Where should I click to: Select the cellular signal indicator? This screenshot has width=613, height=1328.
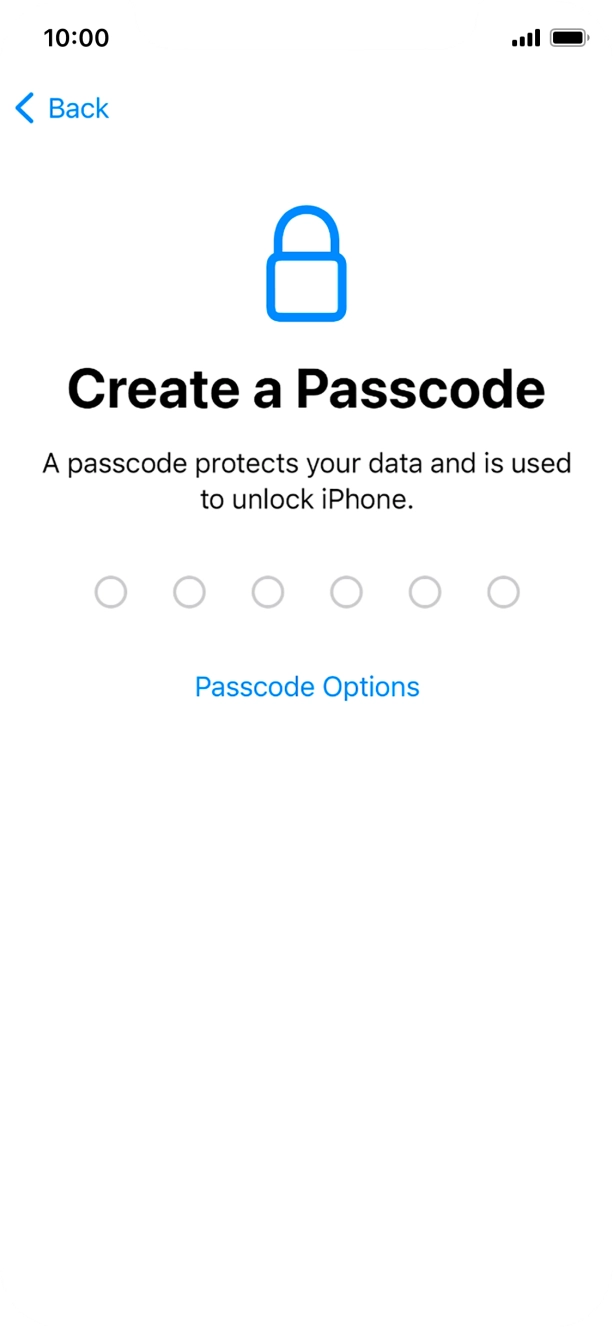point(524,36)
